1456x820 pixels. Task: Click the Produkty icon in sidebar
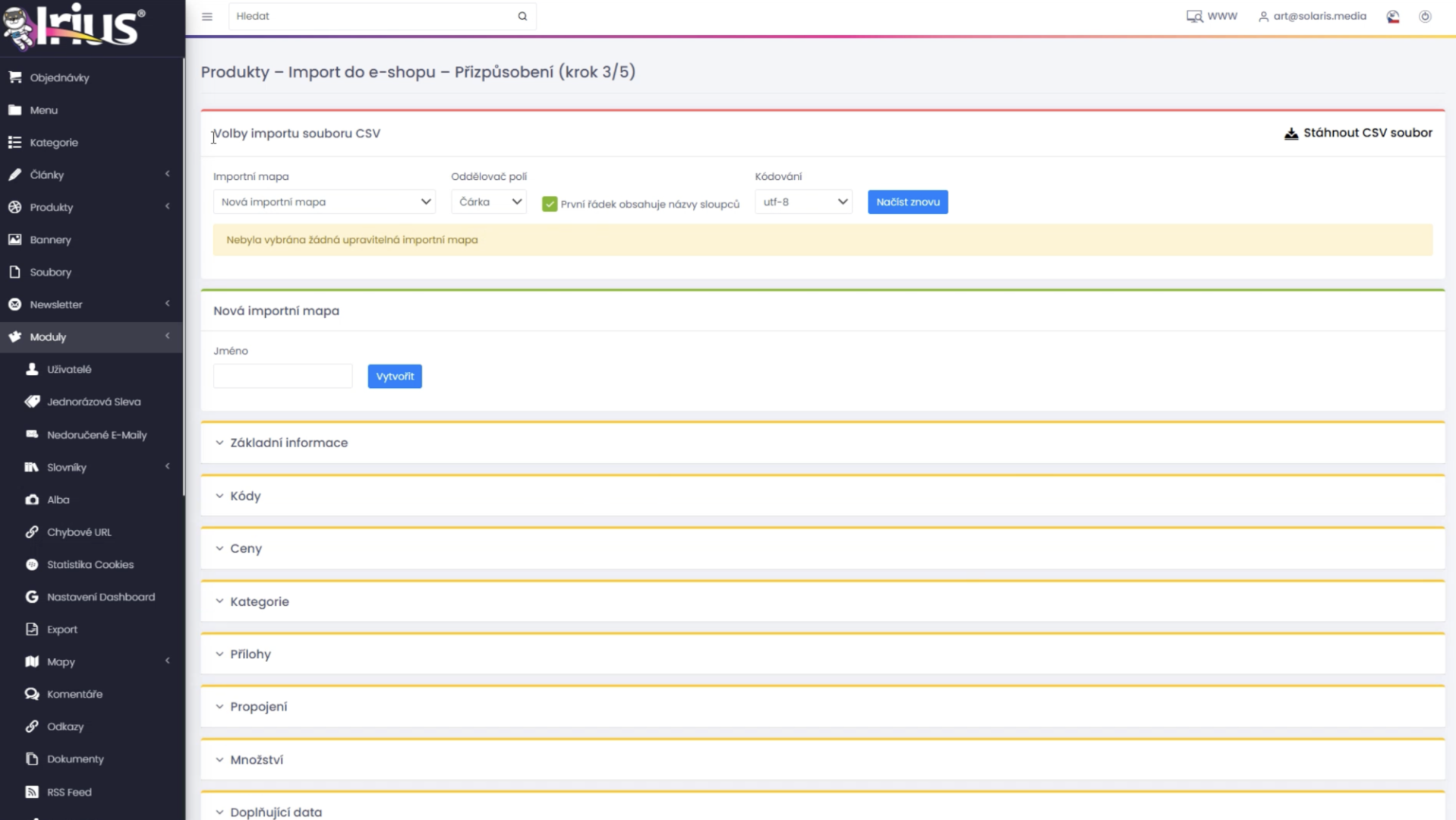point(14,207)
